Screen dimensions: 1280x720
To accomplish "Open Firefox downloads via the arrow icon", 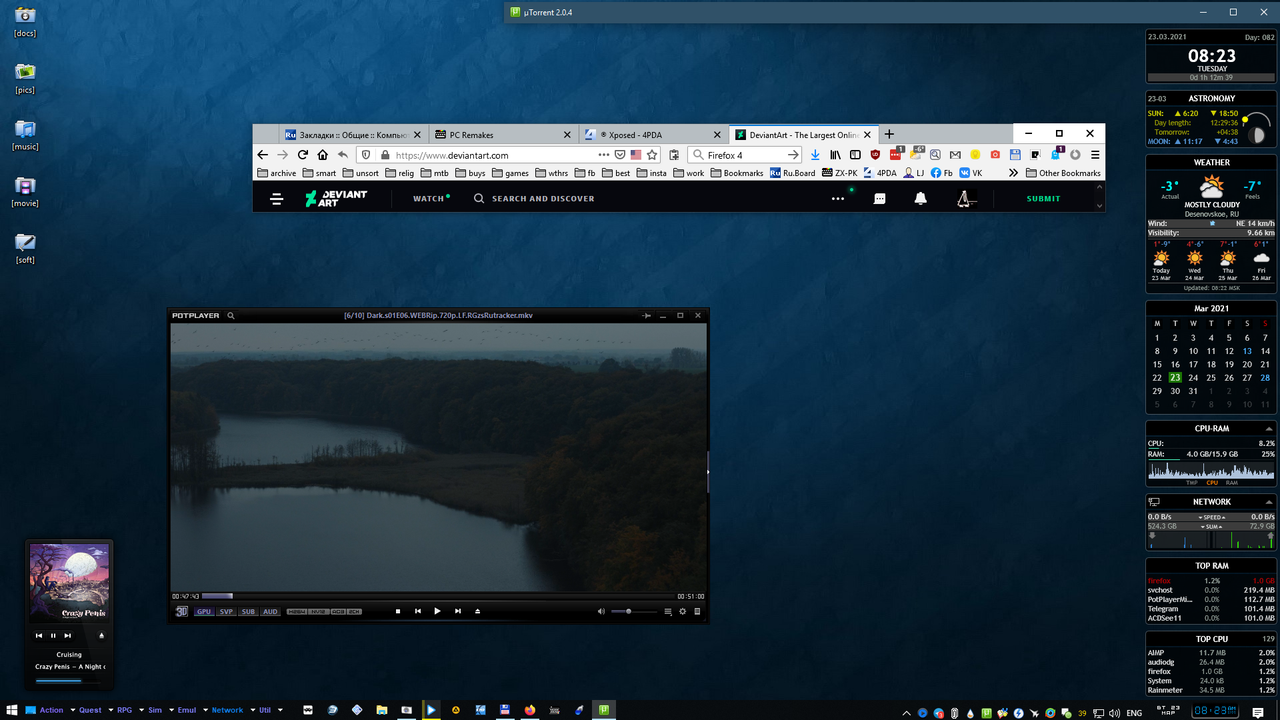I will click(x=815, y=154).
